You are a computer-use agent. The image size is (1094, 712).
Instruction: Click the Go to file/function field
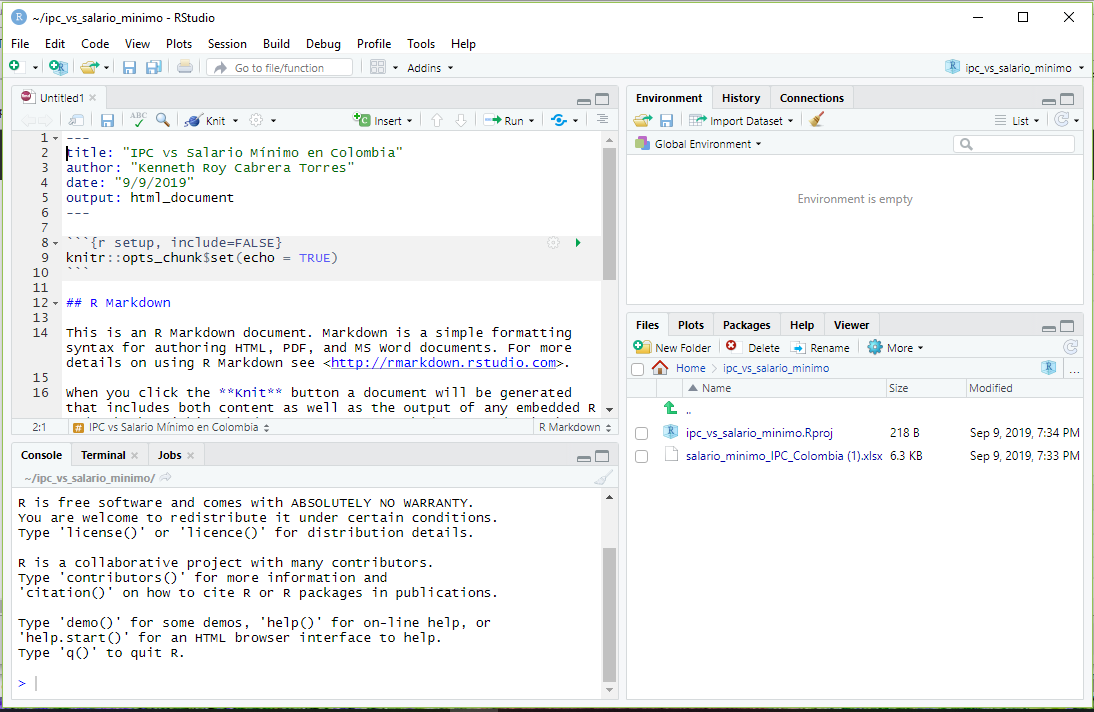point(280,68)
